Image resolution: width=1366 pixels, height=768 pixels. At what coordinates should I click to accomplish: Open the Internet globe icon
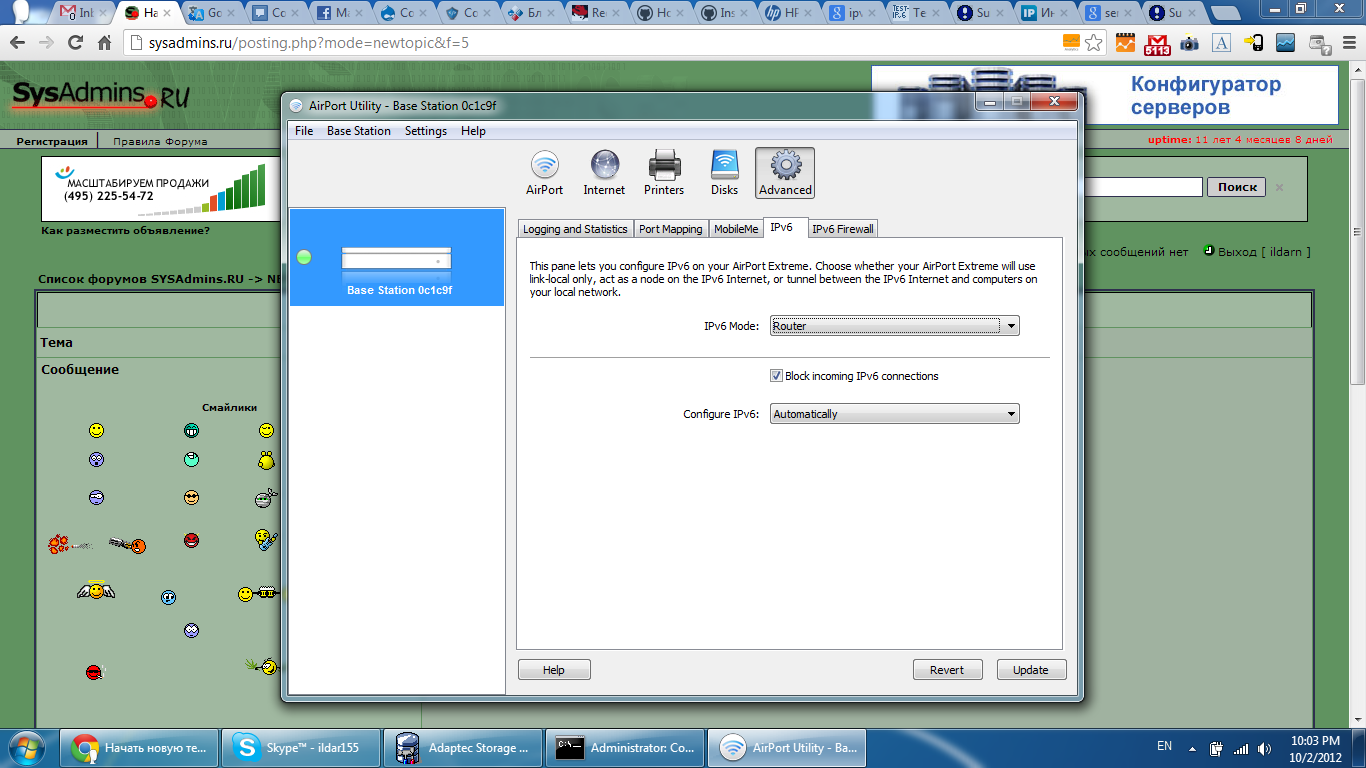click(604, 173)
